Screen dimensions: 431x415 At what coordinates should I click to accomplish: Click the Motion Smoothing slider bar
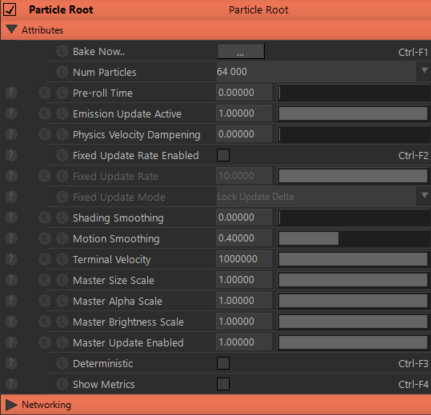click(354, 238)
